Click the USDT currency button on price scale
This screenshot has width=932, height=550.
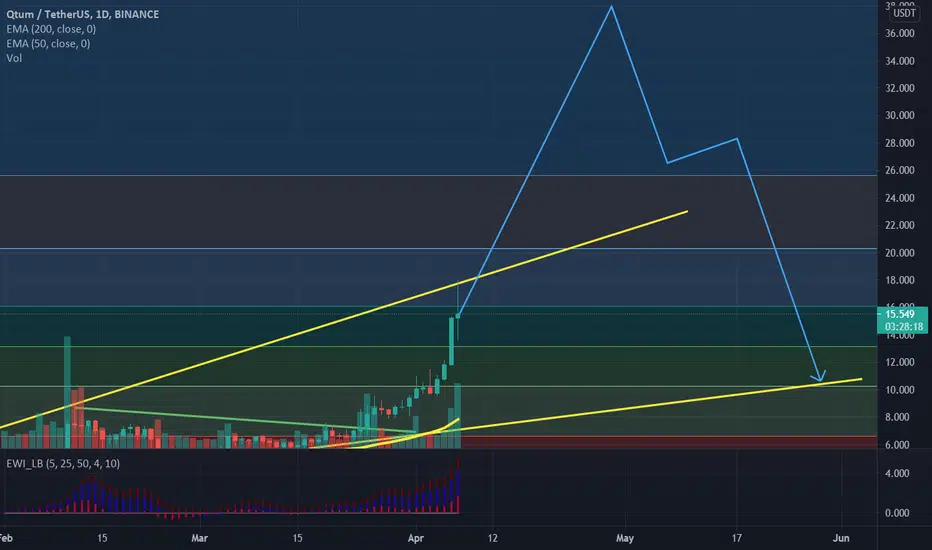pyautogui.click(x=904, y=13)
